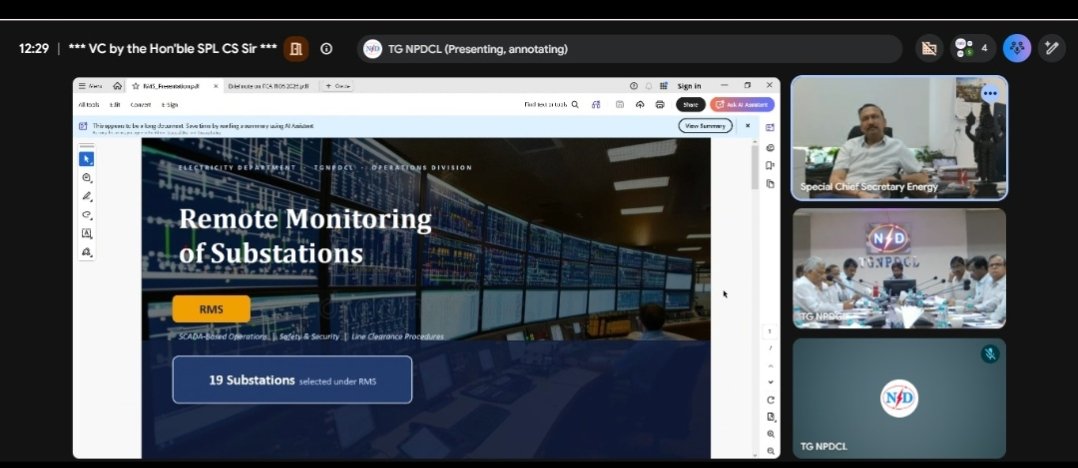Click Sign in in Acrobat

tap(689, 86)
